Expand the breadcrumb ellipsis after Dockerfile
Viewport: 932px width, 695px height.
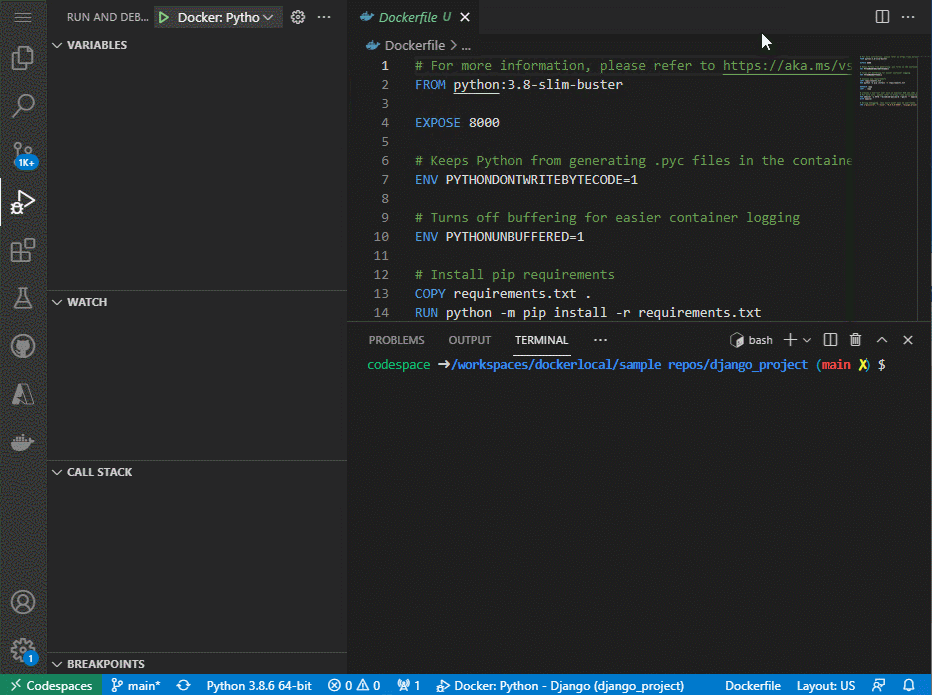[x=466, y=46]
